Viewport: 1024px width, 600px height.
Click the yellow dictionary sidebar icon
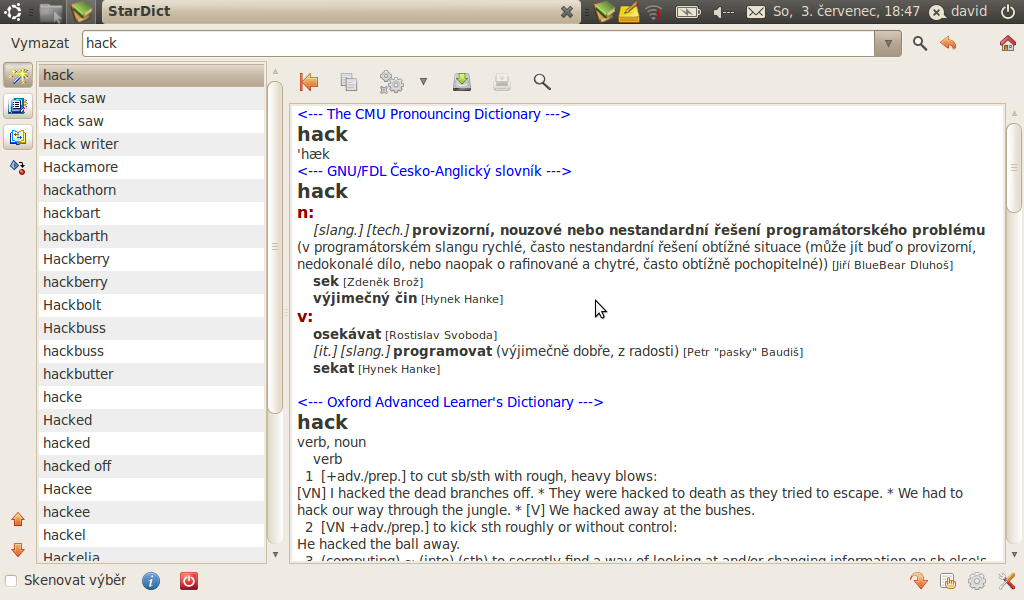click(18, 136)
